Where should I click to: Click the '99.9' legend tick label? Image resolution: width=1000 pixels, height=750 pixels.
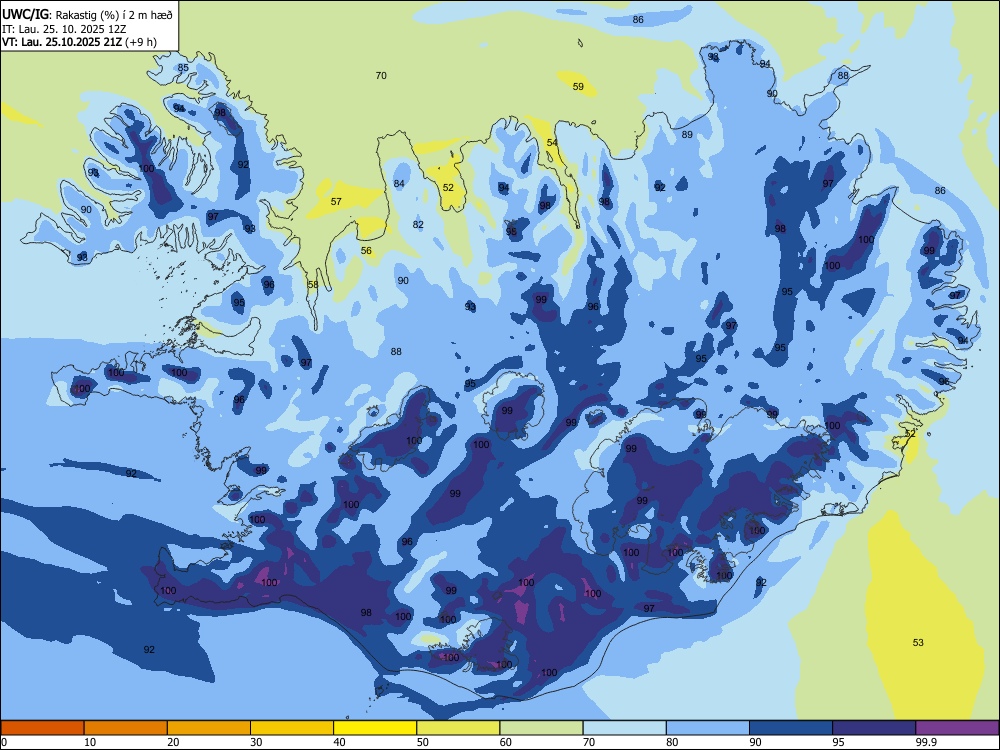click(x=926, y=742)
